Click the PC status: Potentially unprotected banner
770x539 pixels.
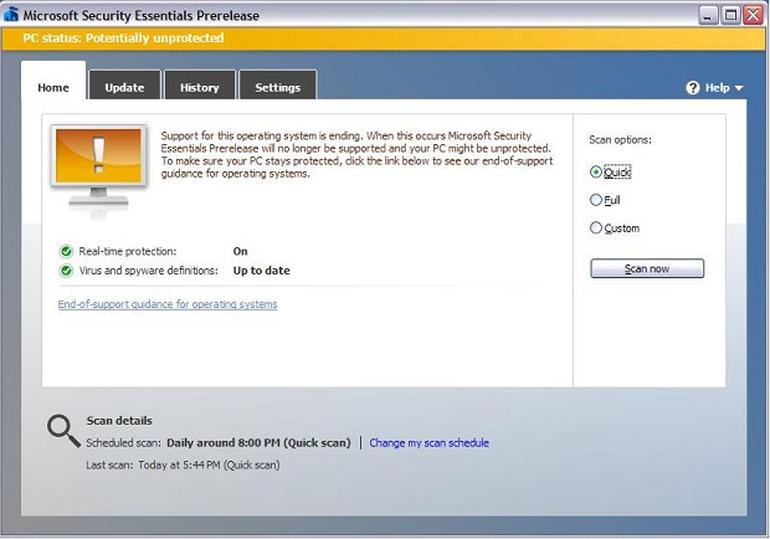tap(383, 38)
